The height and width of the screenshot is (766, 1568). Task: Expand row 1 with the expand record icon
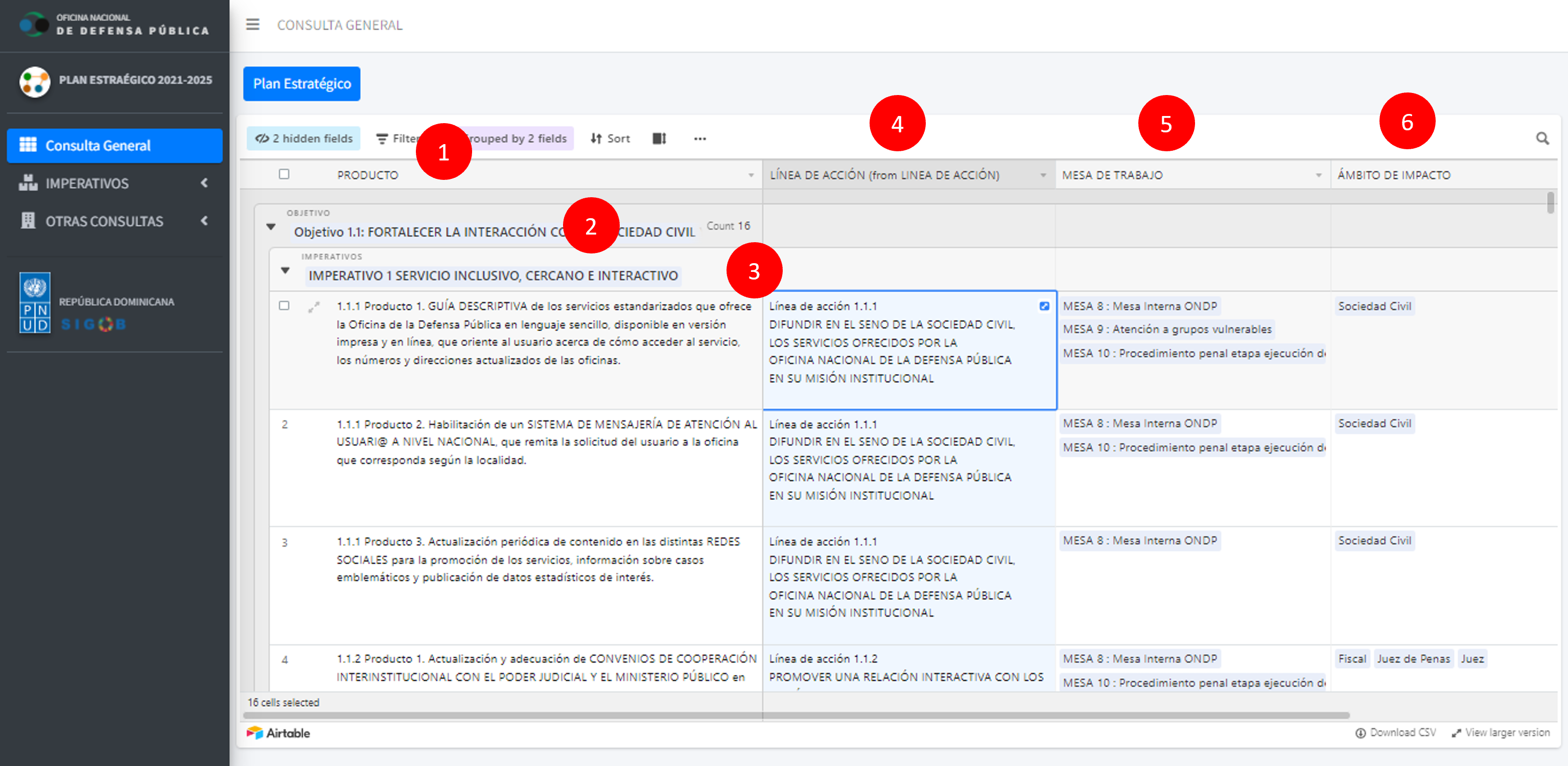pos(314,308)
